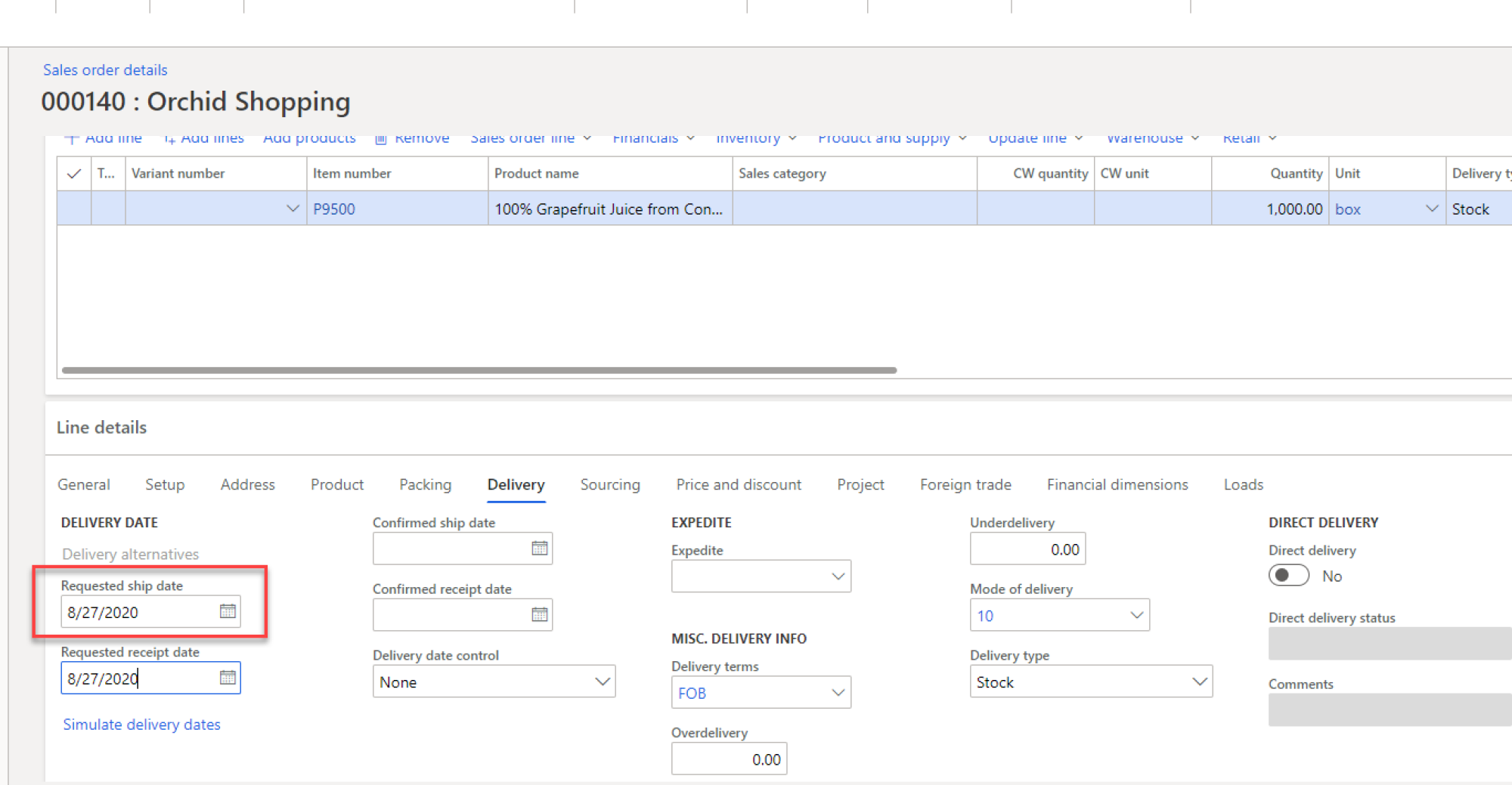This screenshot has width=1512, height=785.
Task: Open the Foreign trade tab
Action: (x=965, y=484)
